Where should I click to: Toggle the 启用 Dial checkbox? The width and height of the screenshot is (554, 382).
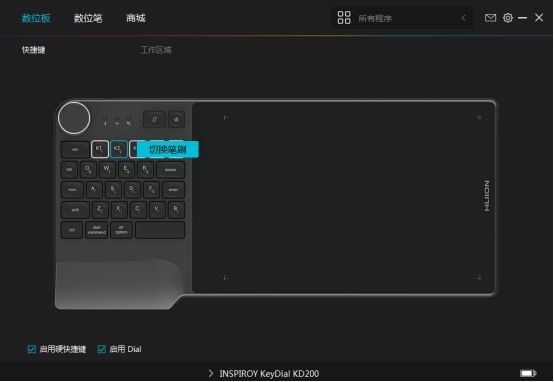coord(102,349)
